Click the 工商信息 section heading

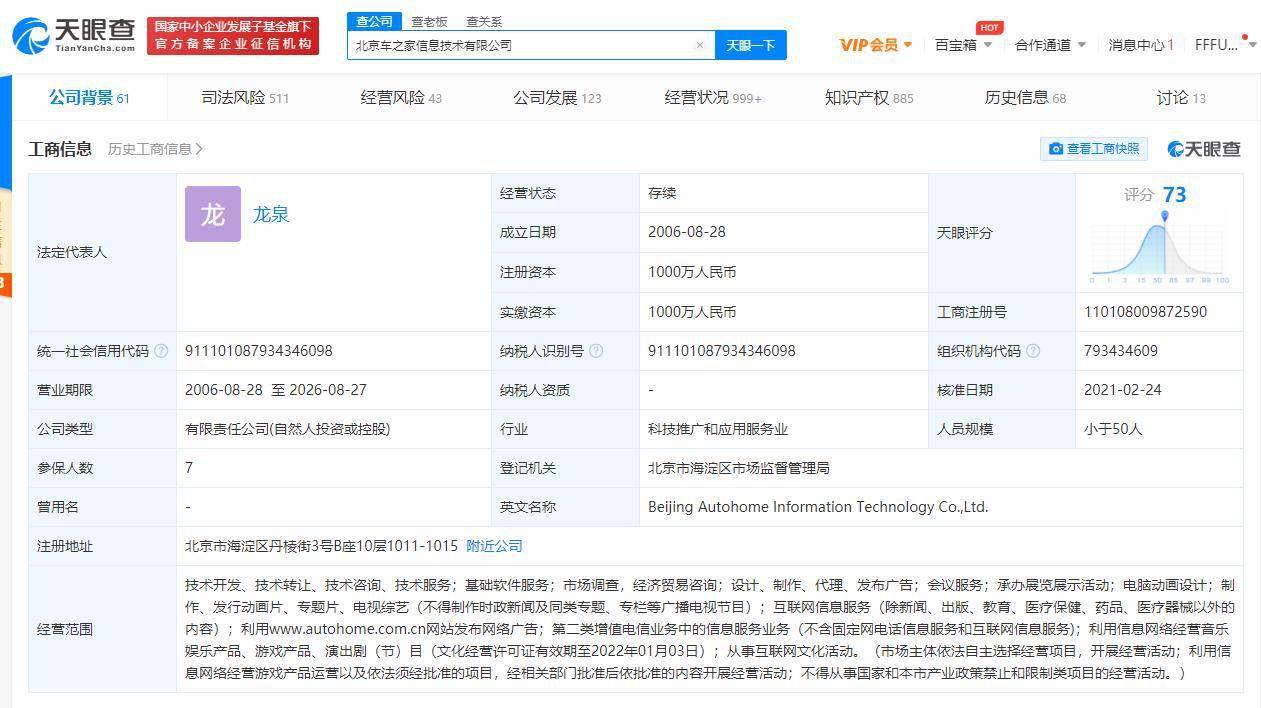(61, 149)
